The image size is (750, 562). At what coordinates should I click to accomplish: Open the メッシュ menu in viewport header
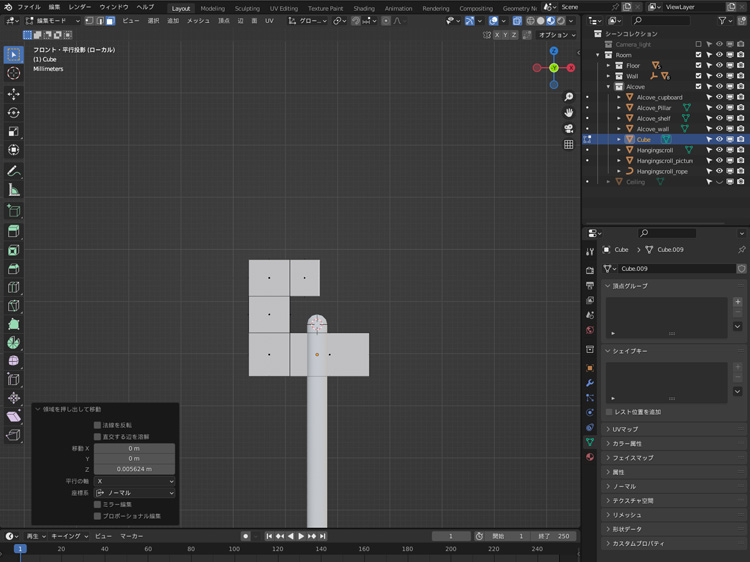tap(199, 20)
